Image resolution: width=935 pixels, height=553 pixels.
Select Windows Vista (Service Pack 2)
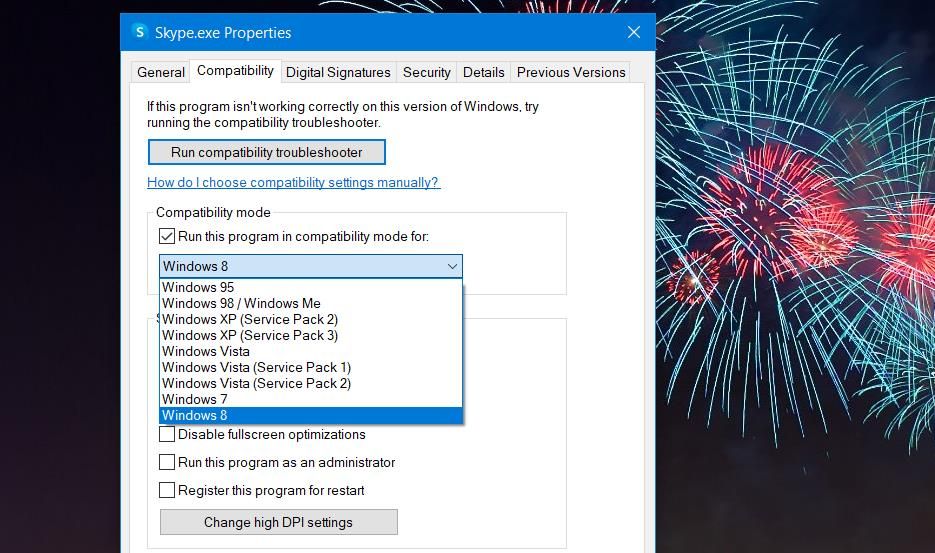click(x=311, y=384)
